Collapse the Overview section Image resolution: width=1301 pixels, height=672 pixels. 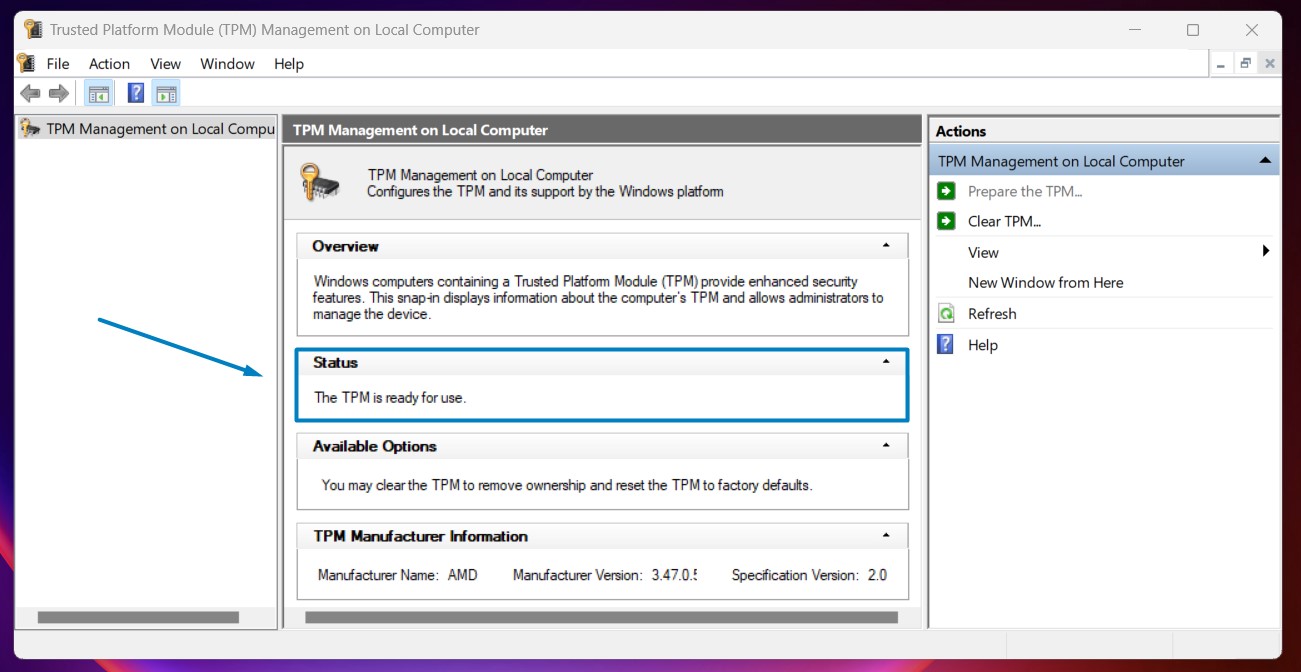pyautogui.click(x=886, y=246)
